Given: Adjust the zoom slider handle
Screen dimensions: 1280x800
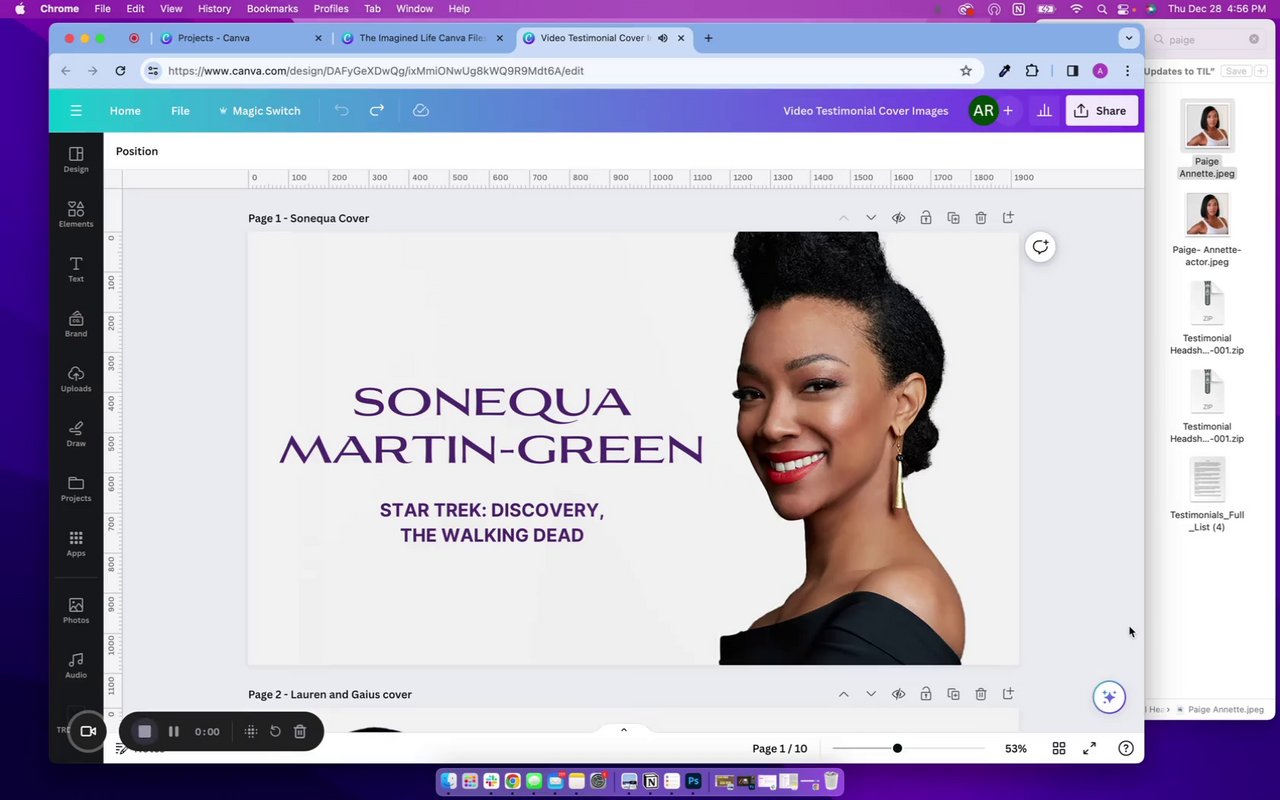Looking at the screenshot, I should click(x=897, y=748).
